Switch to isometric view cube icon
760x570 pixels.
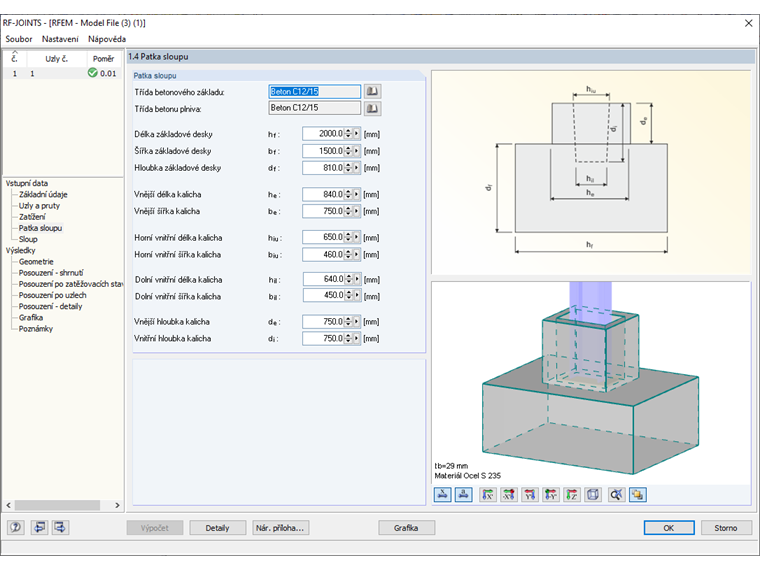[593, 495]
